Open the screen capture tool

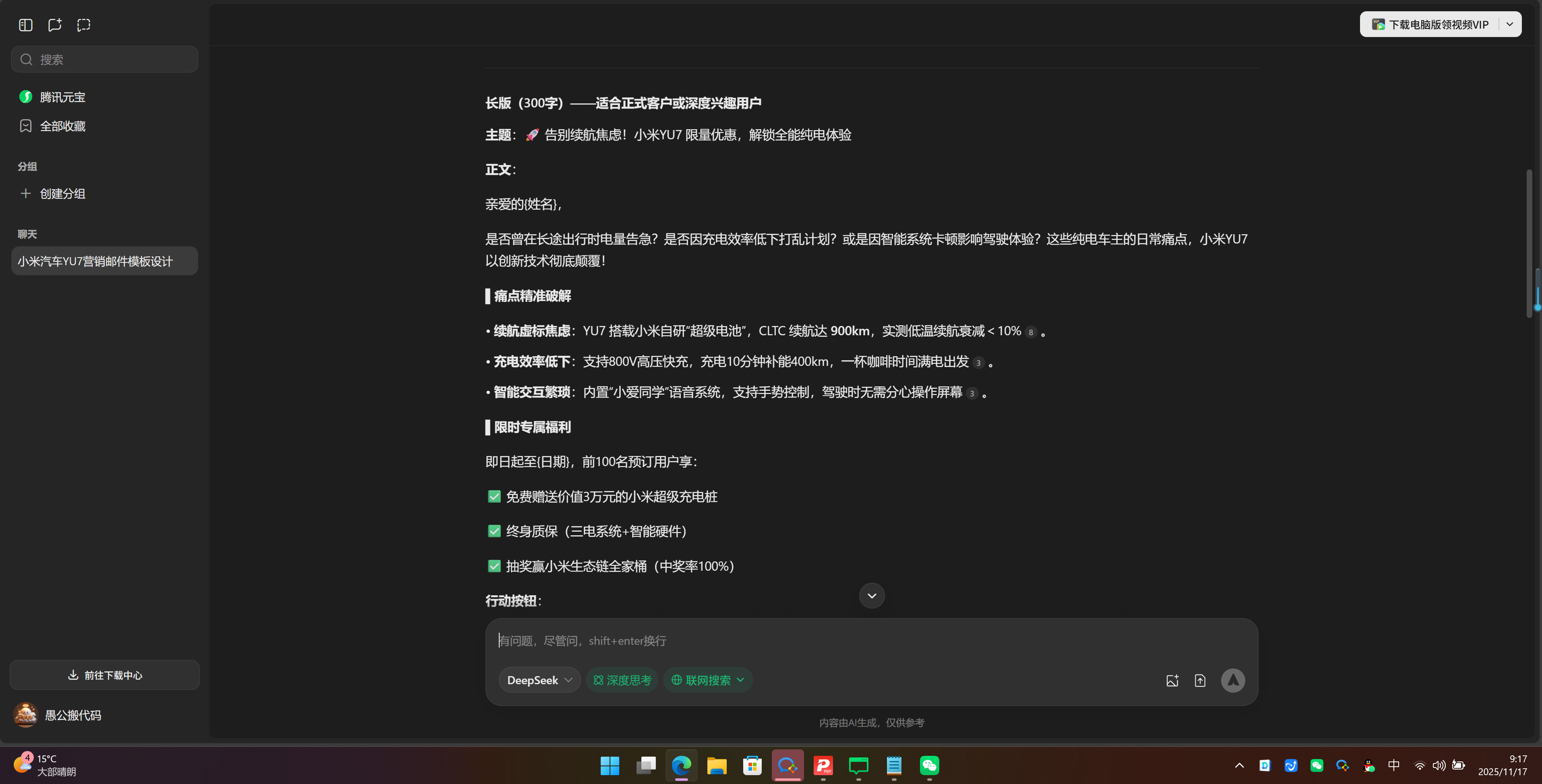tap(83, 25)
